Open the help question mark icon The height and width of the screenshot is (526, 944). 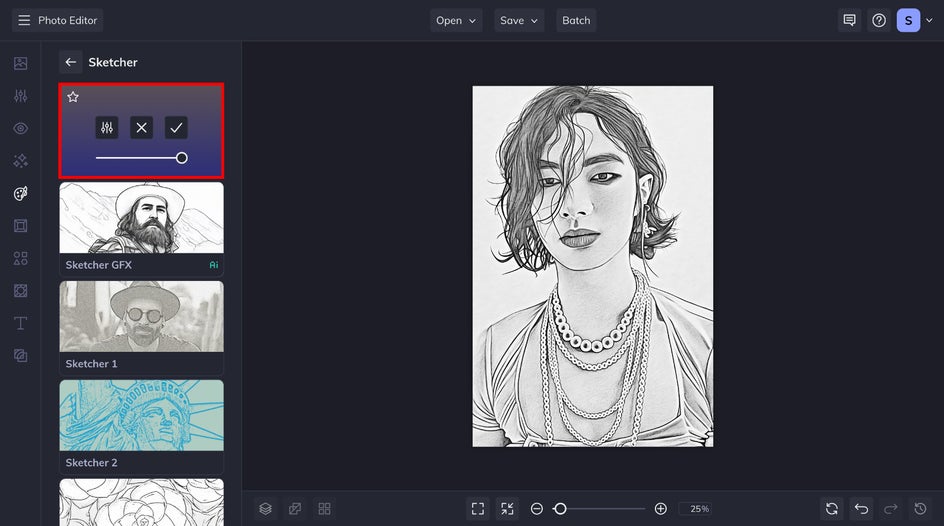pos(879,20)
